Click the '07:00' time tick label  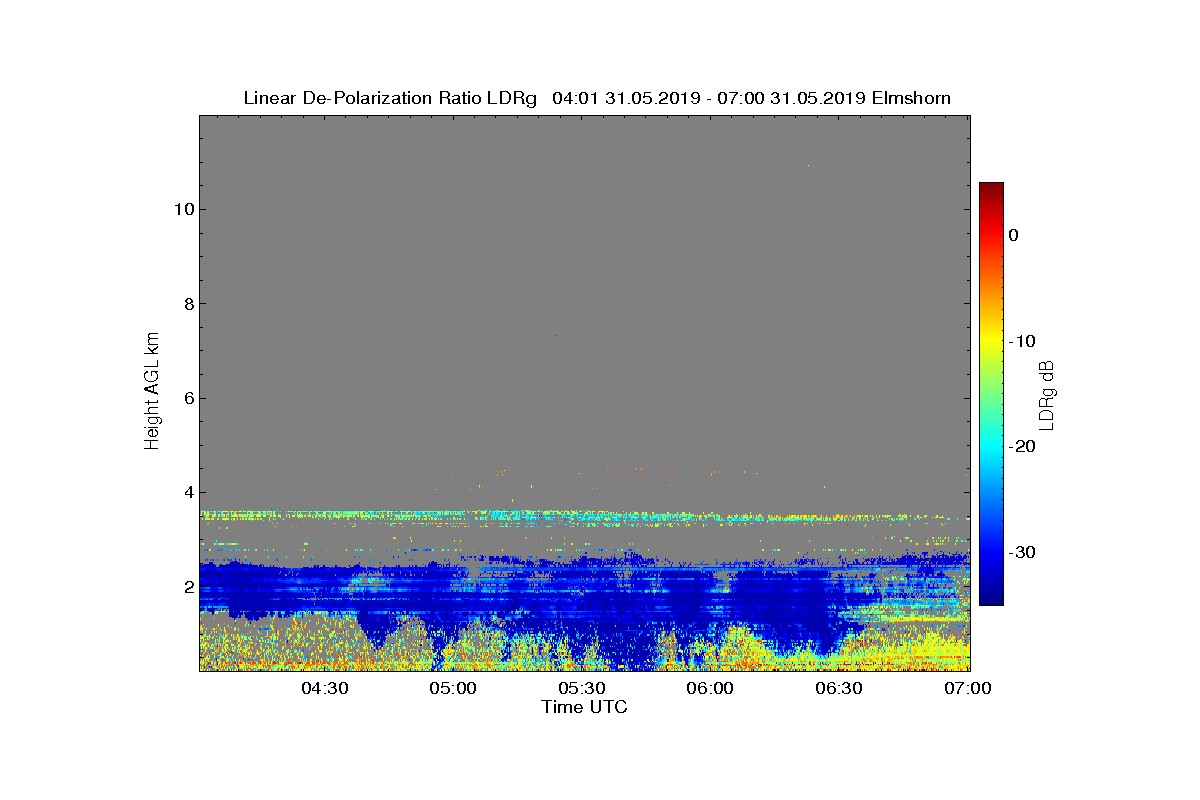click(968, 688)
